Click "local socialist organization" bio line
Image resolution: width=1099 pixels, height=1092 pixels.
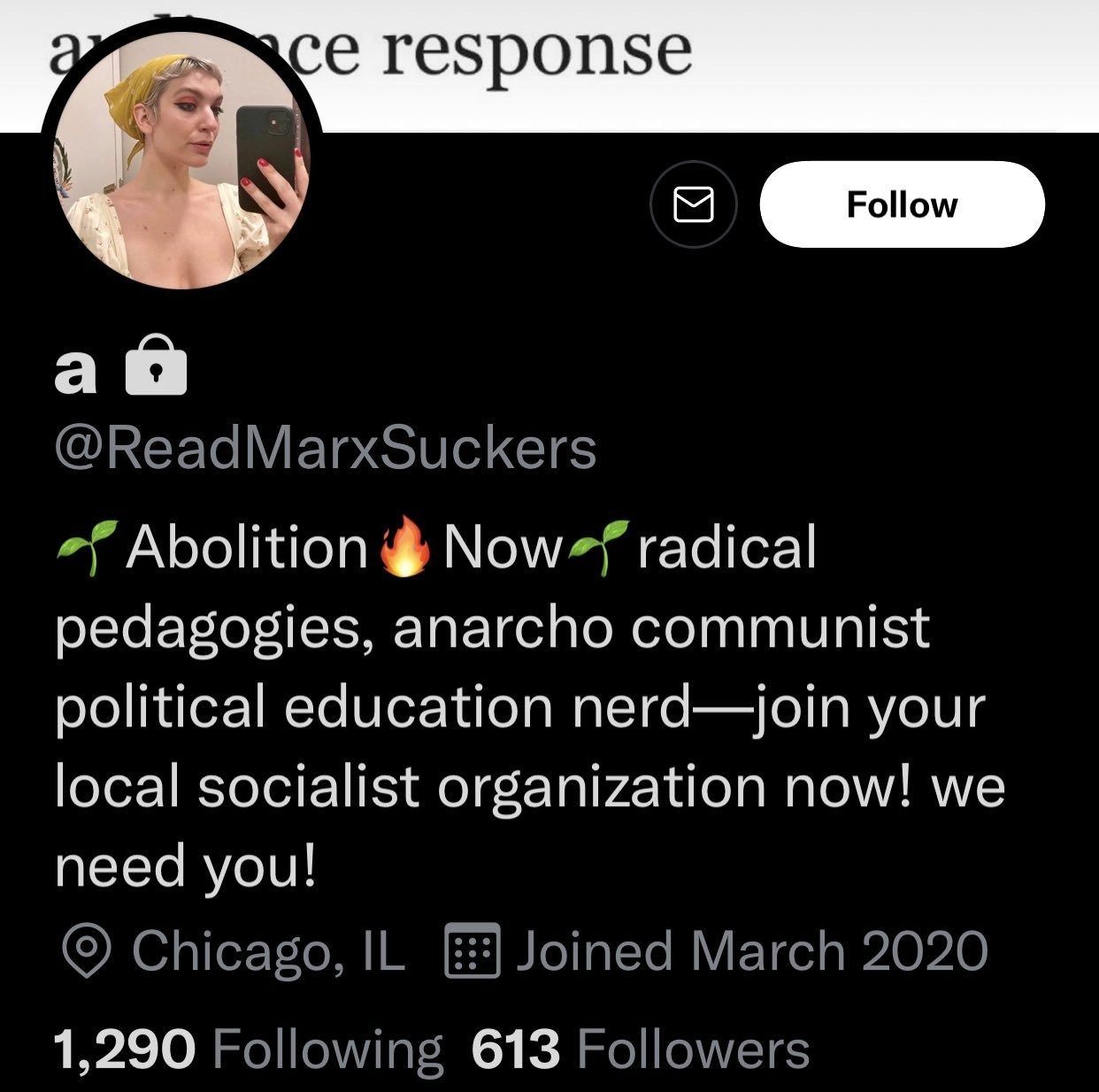click(410, 788)
